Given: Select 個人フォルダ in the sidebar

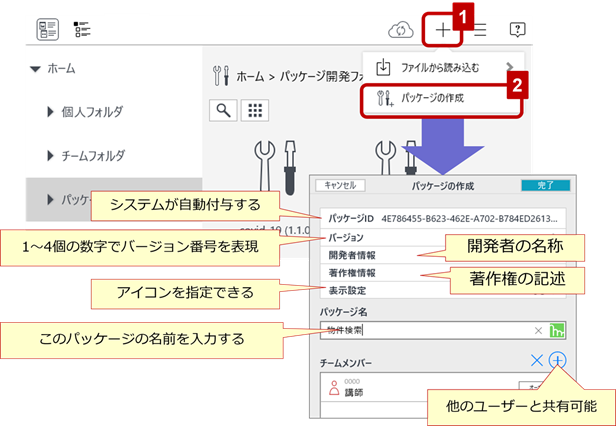Looking at the screenshot, I should pyautogui.click(x=92, y=112).
